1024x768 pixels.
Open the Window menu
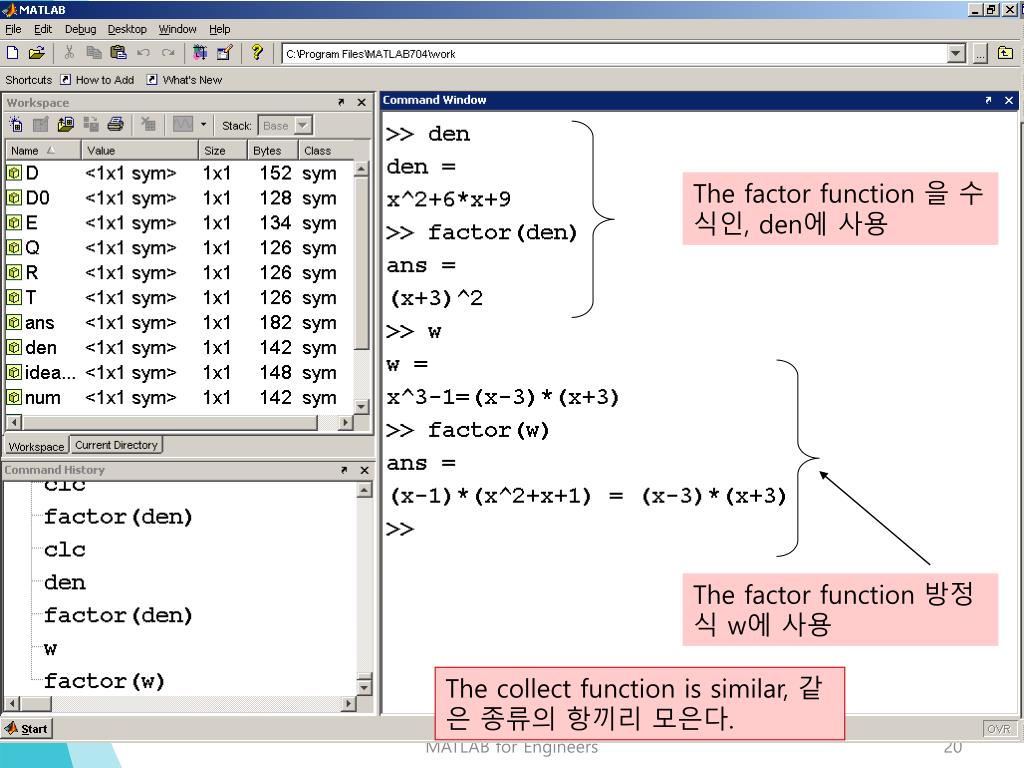(177, 29)
